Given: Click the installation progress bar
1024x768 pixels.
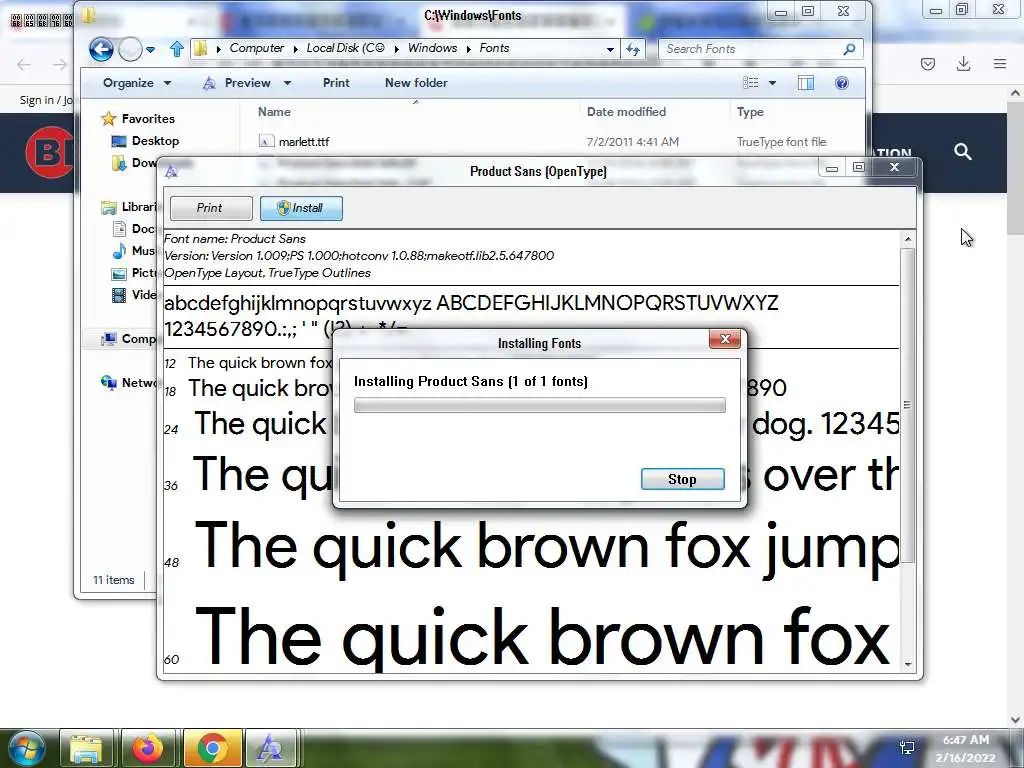Looking at the screenshot, I should pos(539,406).
